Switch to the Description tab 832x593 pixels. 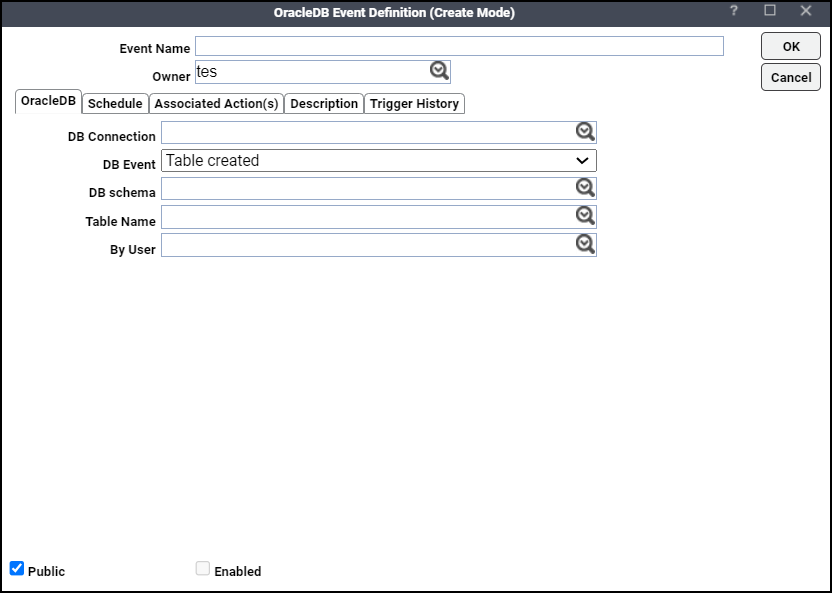point(324,103)
